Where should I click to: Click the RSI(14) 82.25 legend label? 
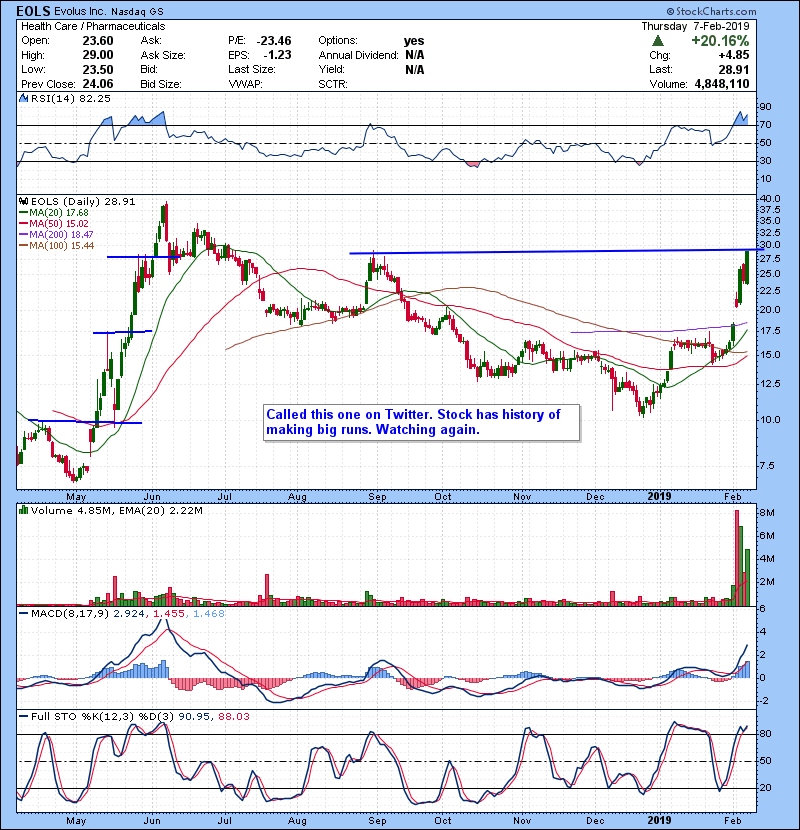pos(70,98)
